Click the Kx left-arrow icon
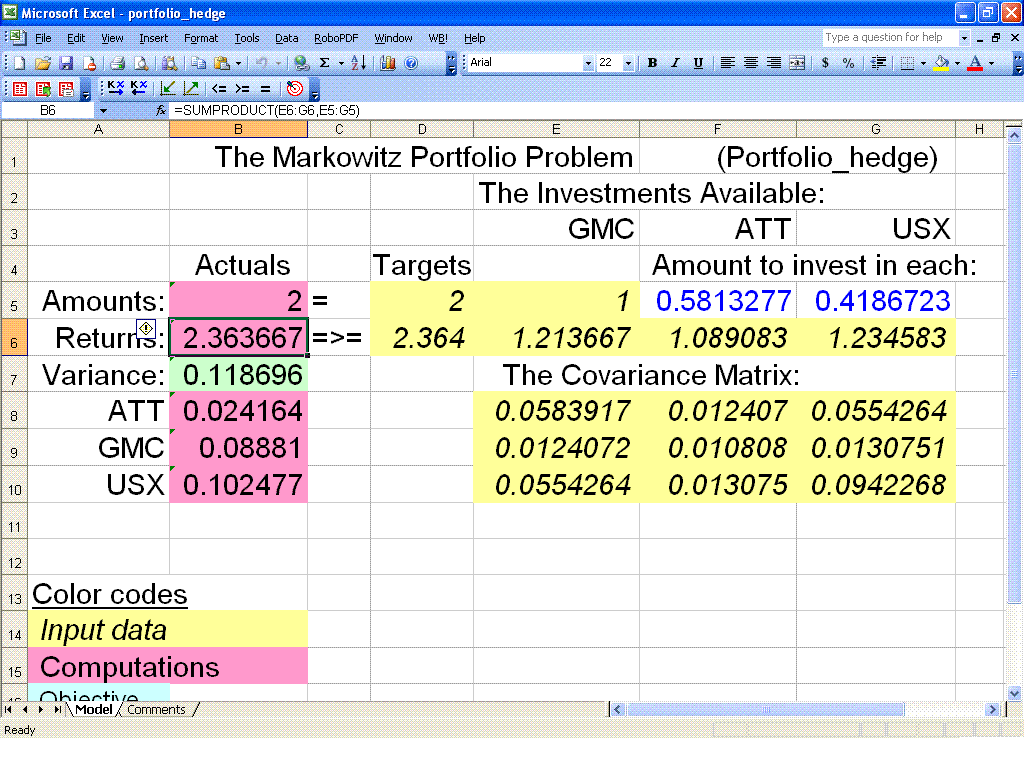Screen dimensions: 1024x768 tap(139, 88)
